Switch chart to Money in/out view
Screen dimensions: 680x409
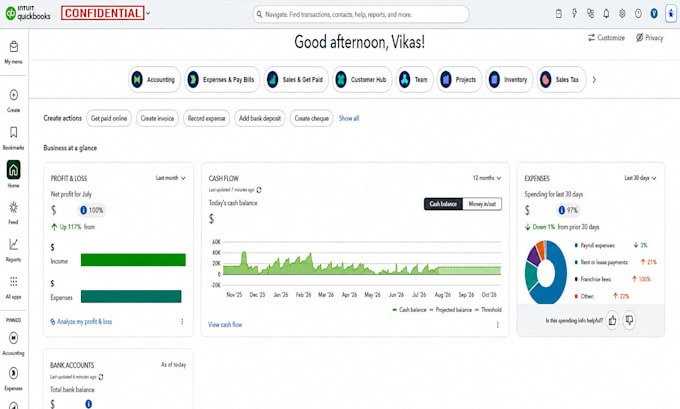click(x=482, y=204)
